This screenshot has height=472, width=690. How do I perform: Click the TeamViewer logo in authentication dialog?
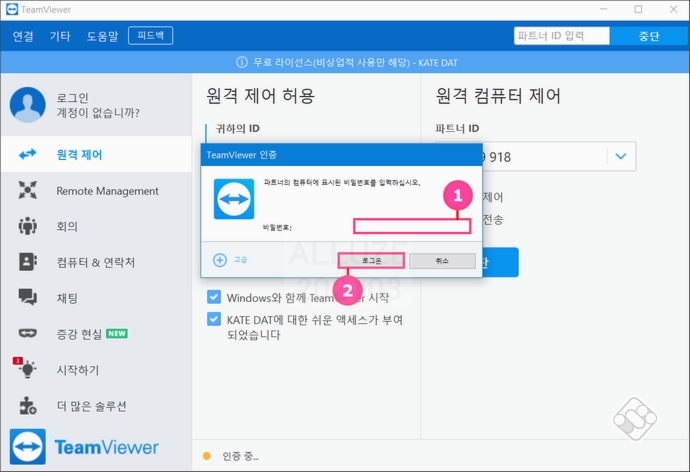pyautogui.click(x=234, y=199)
